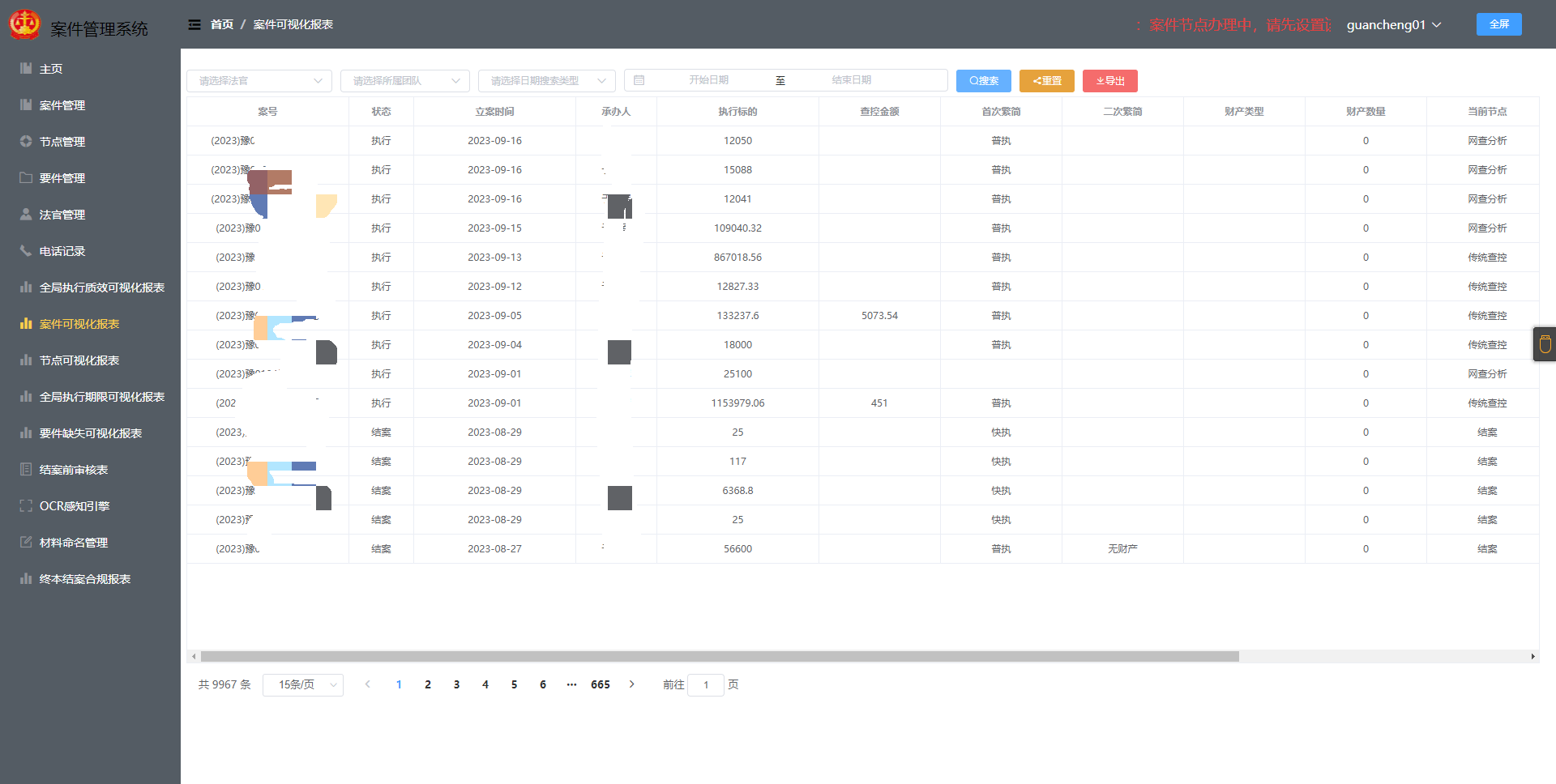Click the 案件管理 sidebar icon

click(x=26, y=105)
